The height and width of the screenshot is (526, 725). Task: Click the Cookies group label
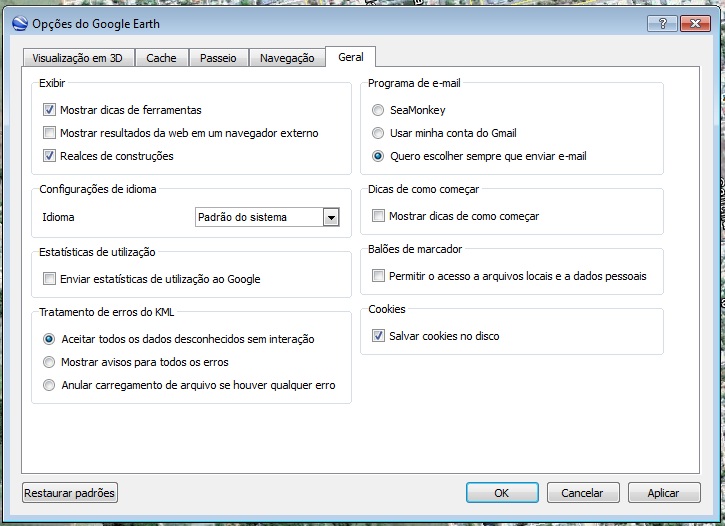387,309
